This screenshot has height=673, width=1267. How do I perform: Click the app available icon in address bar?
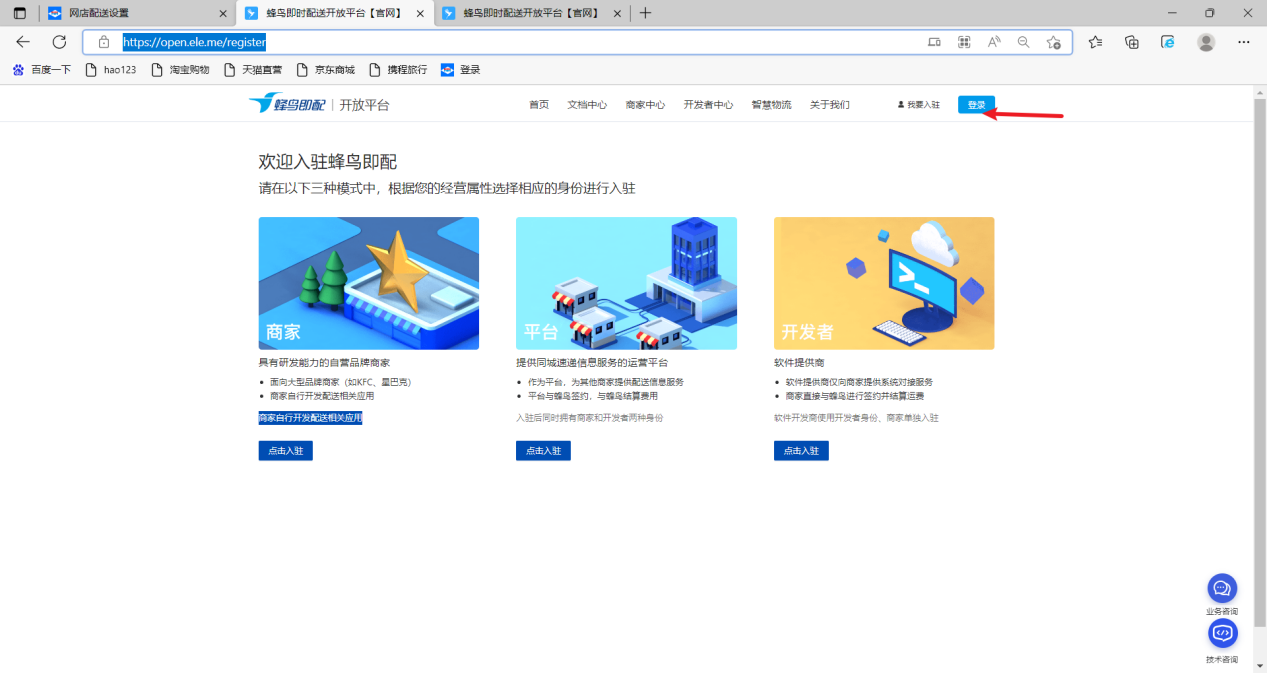(x=934, y=42)
